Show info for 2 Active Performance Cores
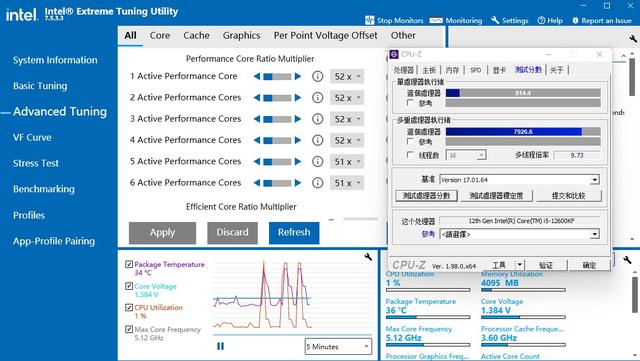Screen dimensions: 640x361 coord(318,98)
